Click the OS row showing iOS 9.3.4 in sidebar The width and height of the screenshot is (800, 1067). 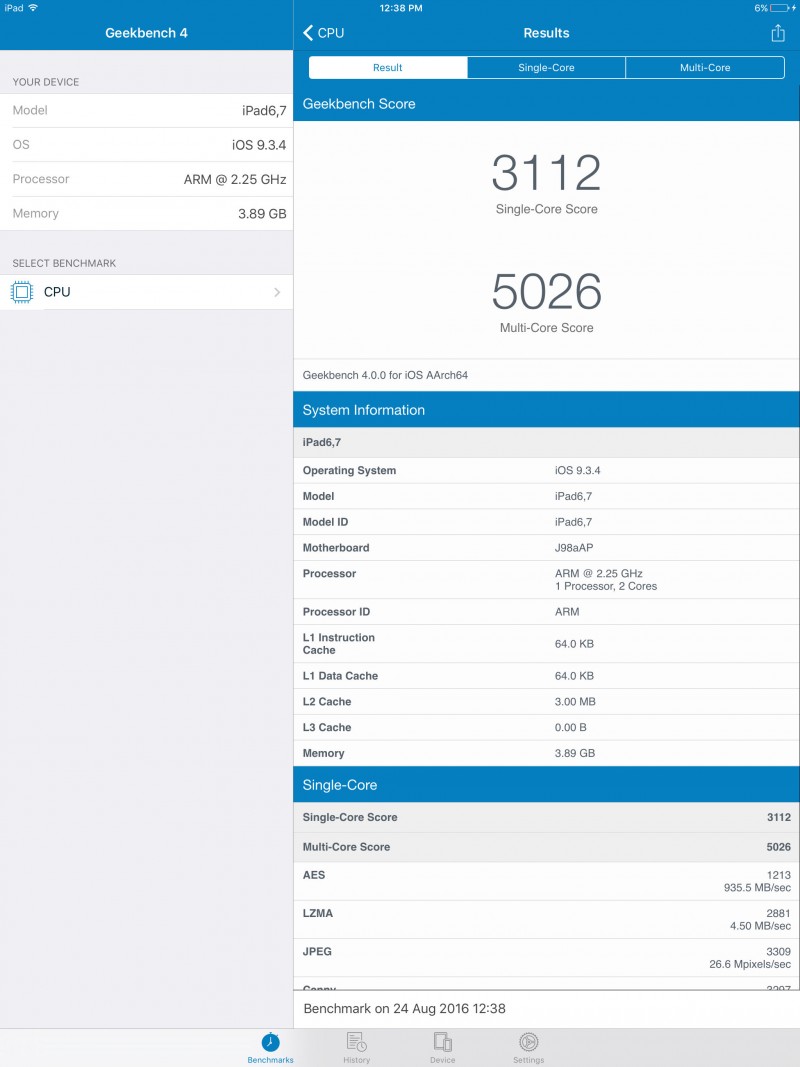click(x=146, y=144)
